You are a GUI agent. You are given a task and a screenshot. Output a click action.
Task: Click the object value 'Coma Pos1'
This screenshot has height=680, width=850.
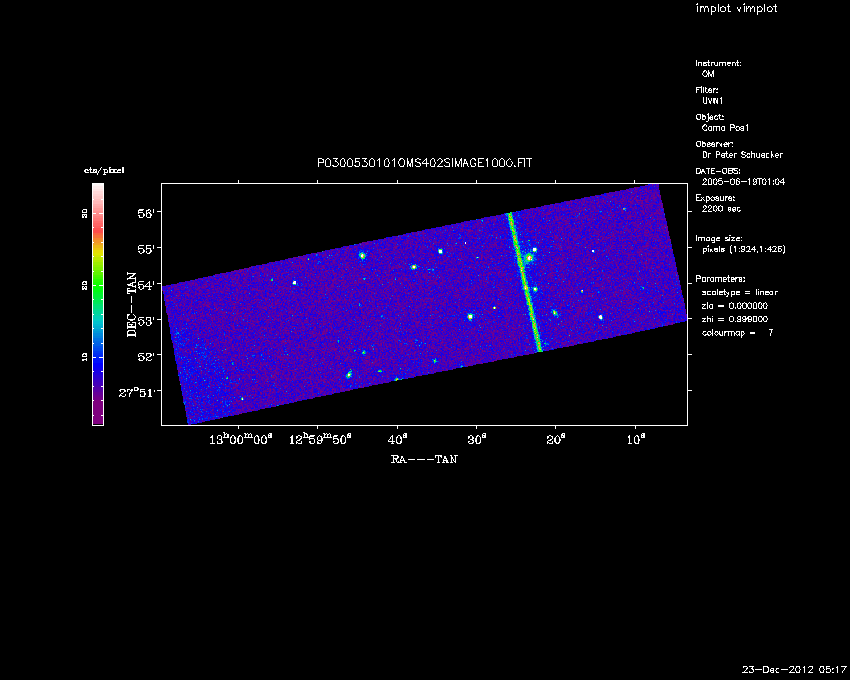tap(725, 128)
